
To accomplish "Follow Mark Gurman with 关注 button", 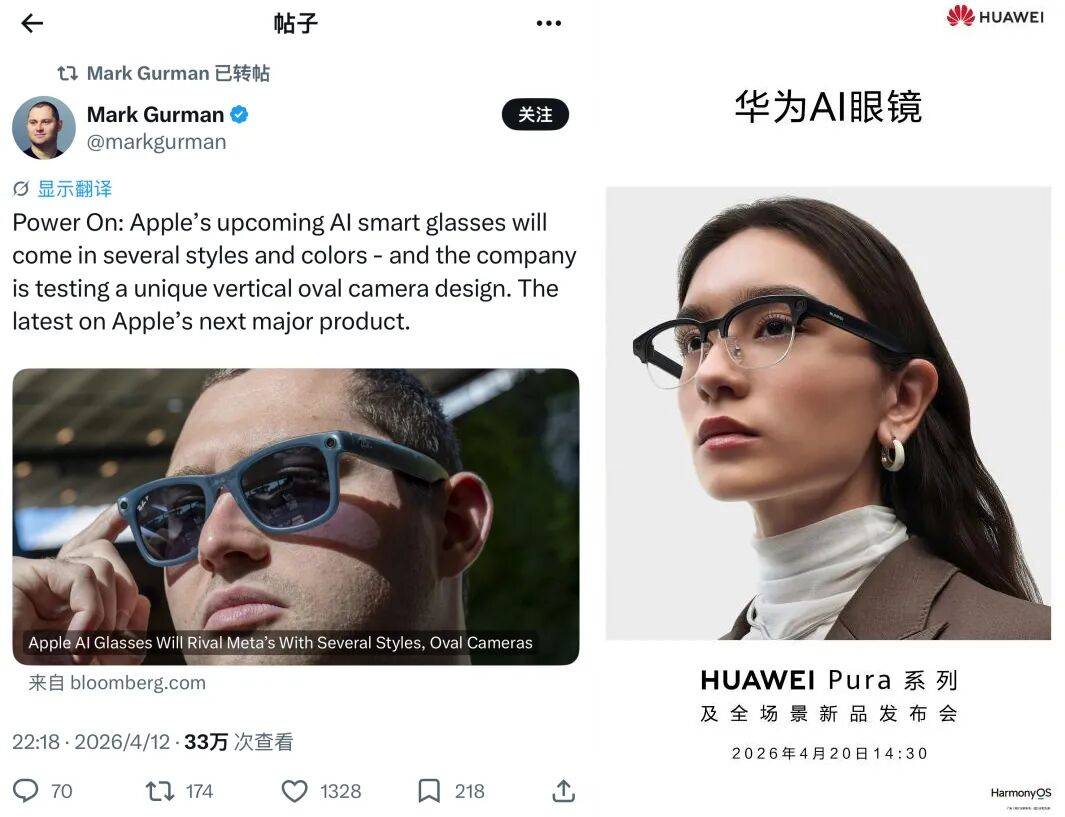I will pyautogui.click(x=535, y=114).
